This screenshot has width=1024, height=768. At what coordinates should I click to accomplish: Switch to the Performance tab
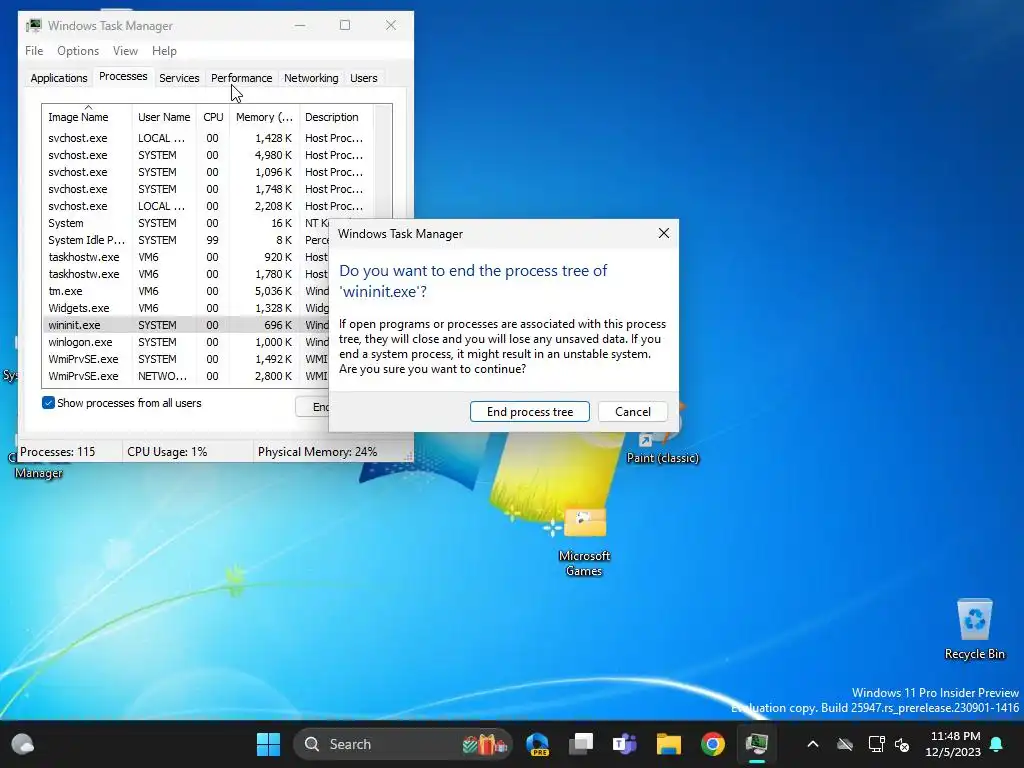click(241, 78)
